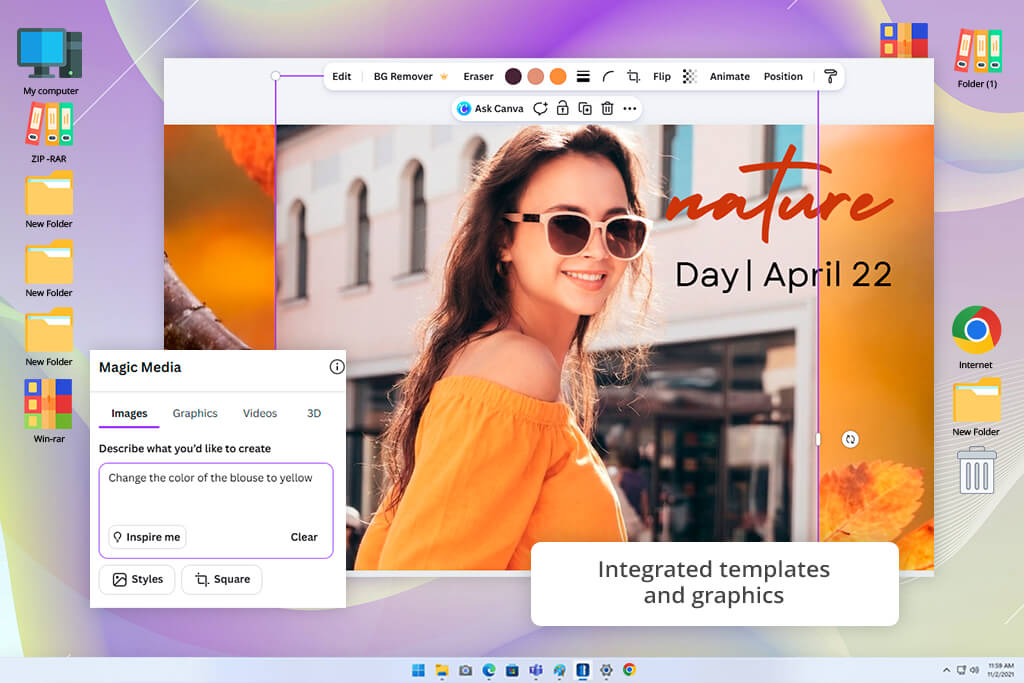
Task: Open the three-dot more options menu
Action: (x=630, y=108)
